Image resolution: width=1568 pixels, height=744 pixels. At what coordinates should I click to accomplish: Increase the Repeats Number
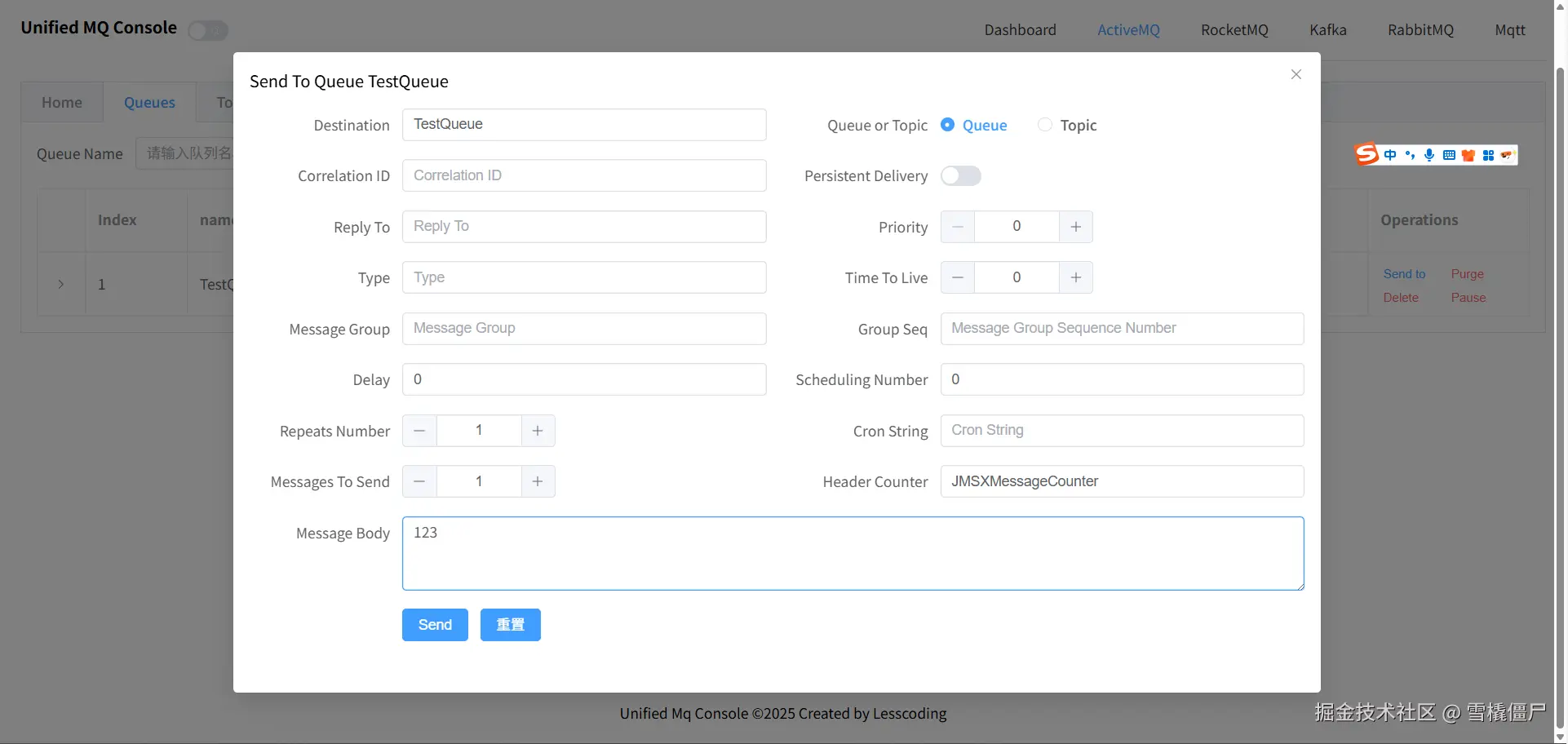pyautogui.click(x=538, y=431)
